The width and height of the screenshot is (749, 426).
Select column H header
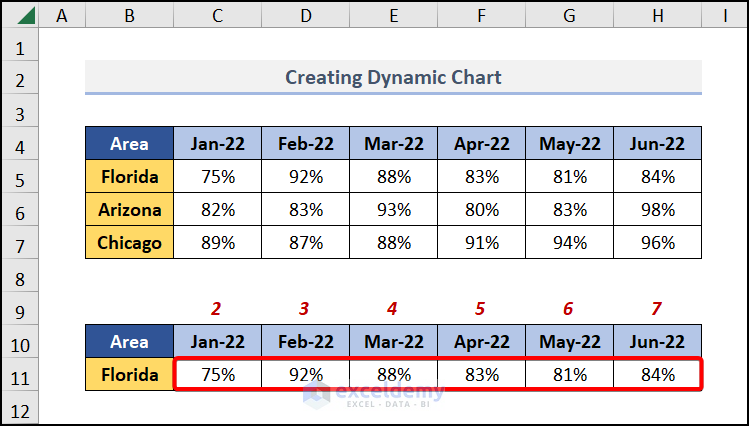click(x=657, y=16)
